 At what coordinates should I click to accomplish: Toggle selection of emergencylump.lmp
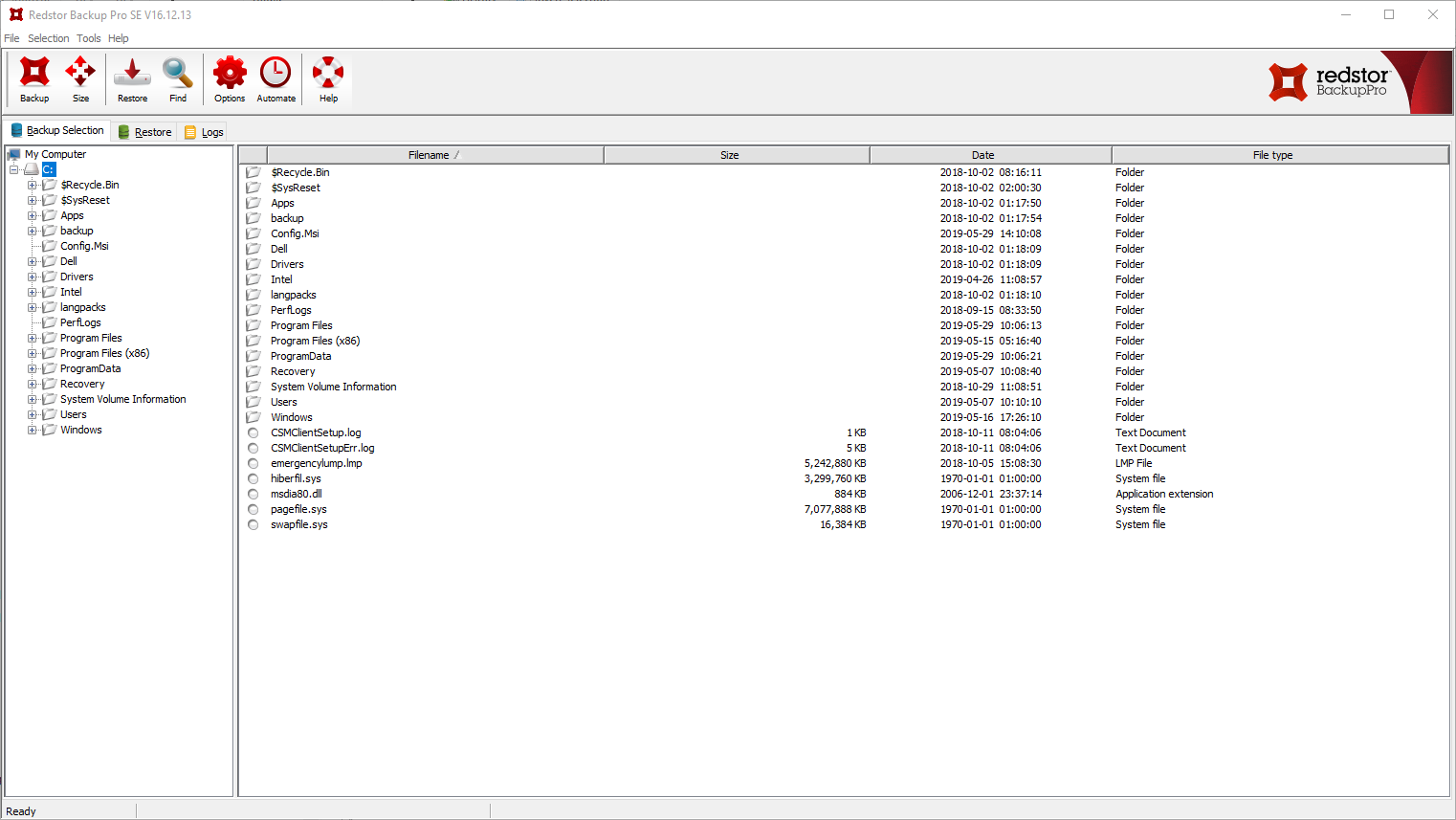(254, 463)
